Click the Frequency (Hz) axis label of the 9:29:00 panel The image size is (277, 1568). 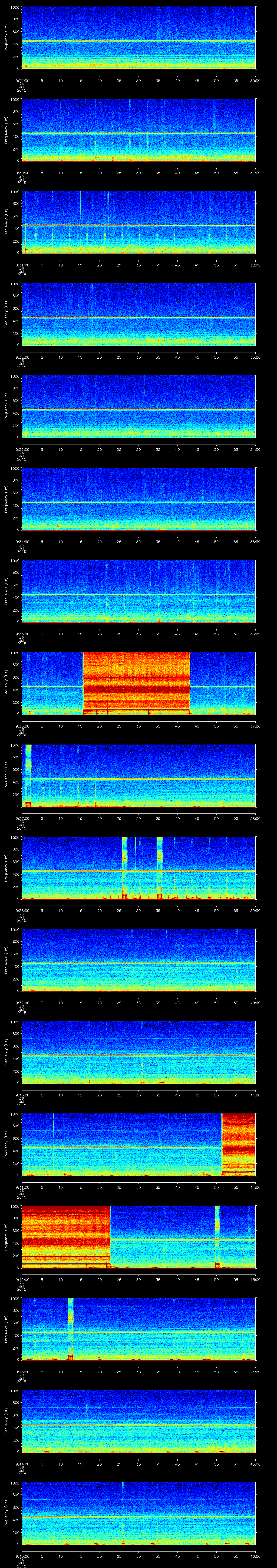pos(6,38)
